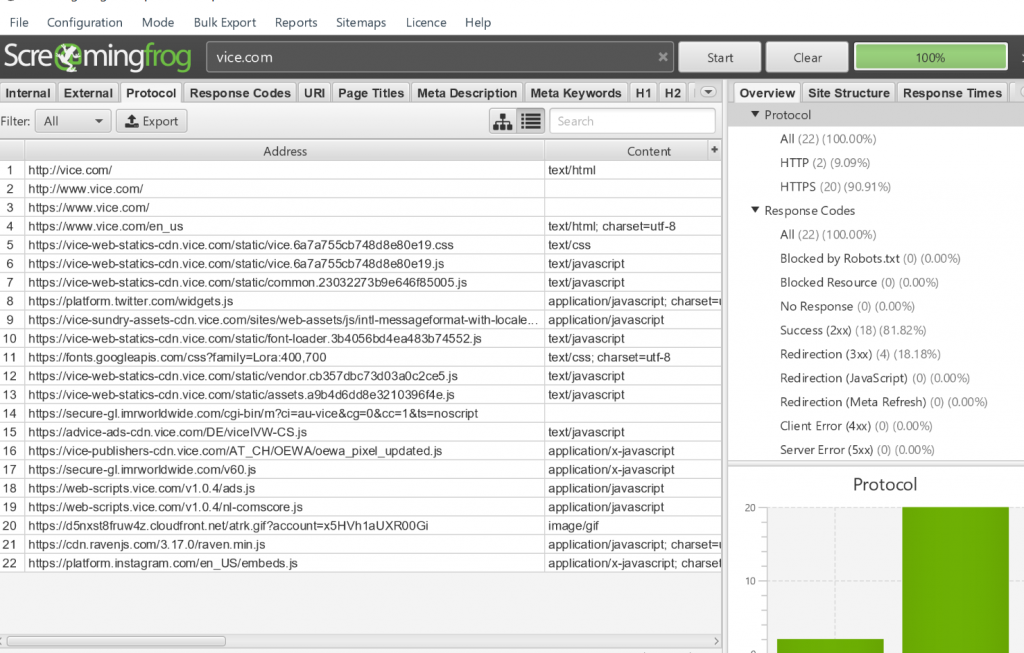Click the image/gif content cell
The height and width of the screenshot is (653, 1024).
(633, 526)
